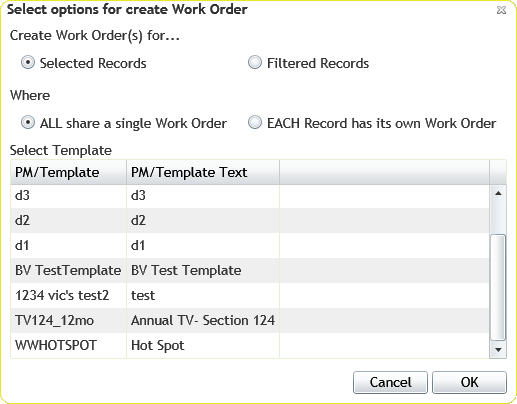Select the WWHOTSPOT template row
This screenshot has width=517, height=404.
[x=250, y=345]
